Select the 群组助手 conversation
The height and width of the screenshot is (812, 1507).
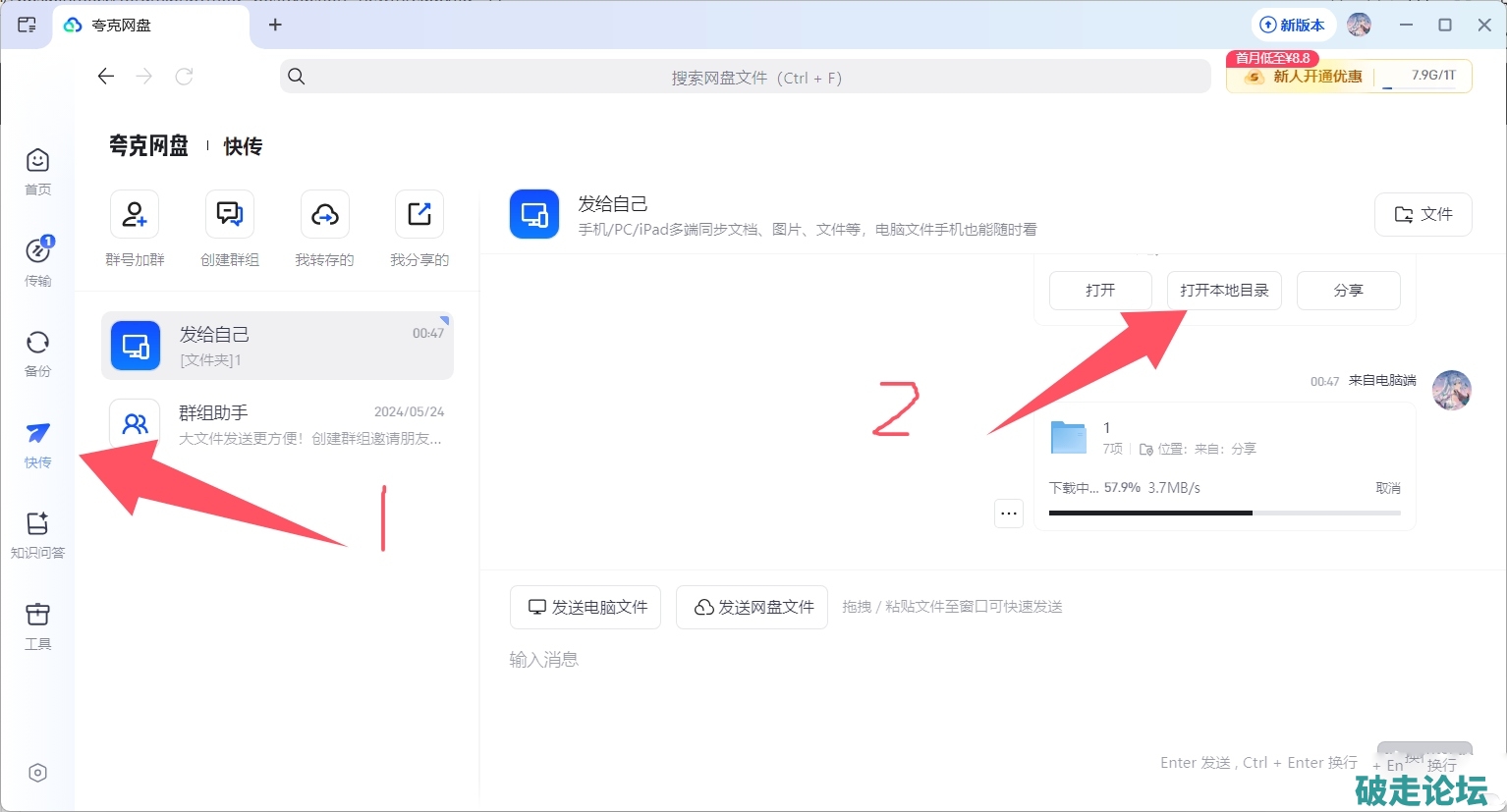pos(277,424)
